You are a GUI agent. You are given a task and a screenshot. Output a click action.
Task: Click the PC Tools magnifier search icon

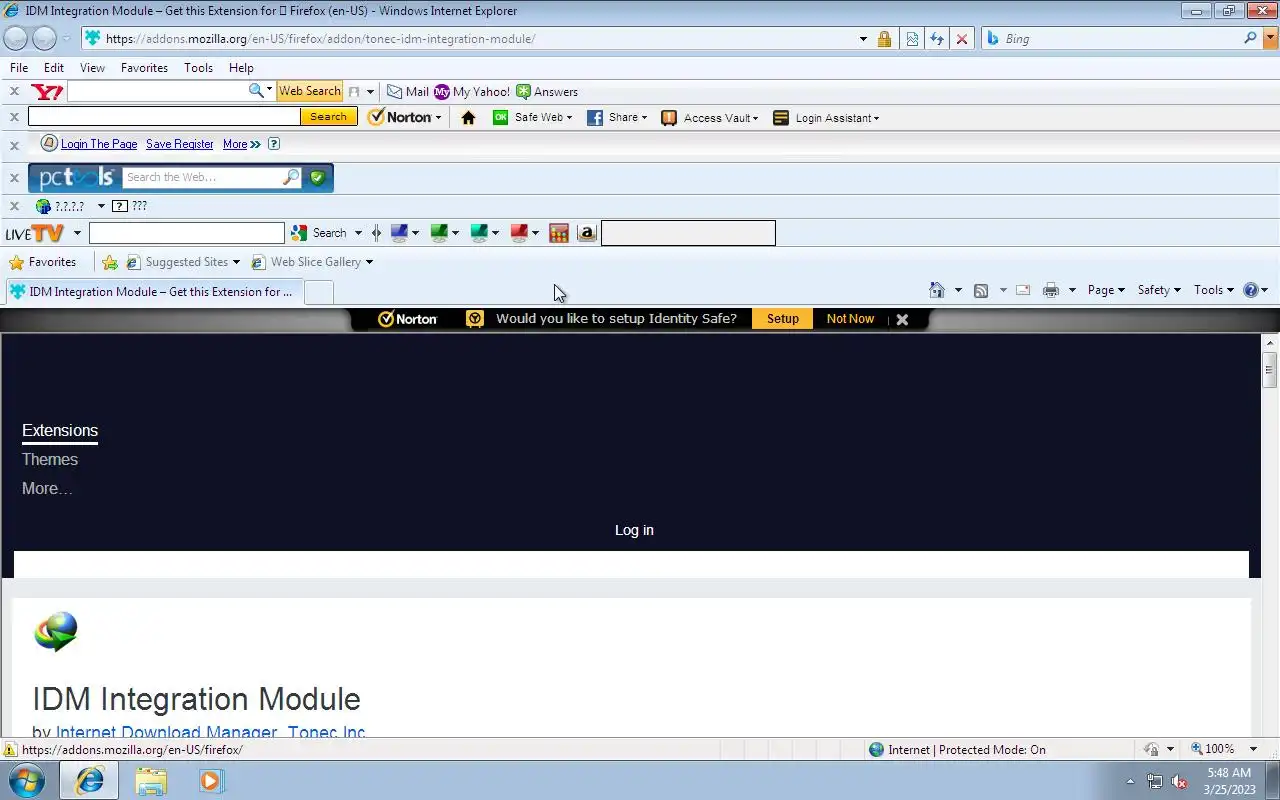tap(291, 177)
